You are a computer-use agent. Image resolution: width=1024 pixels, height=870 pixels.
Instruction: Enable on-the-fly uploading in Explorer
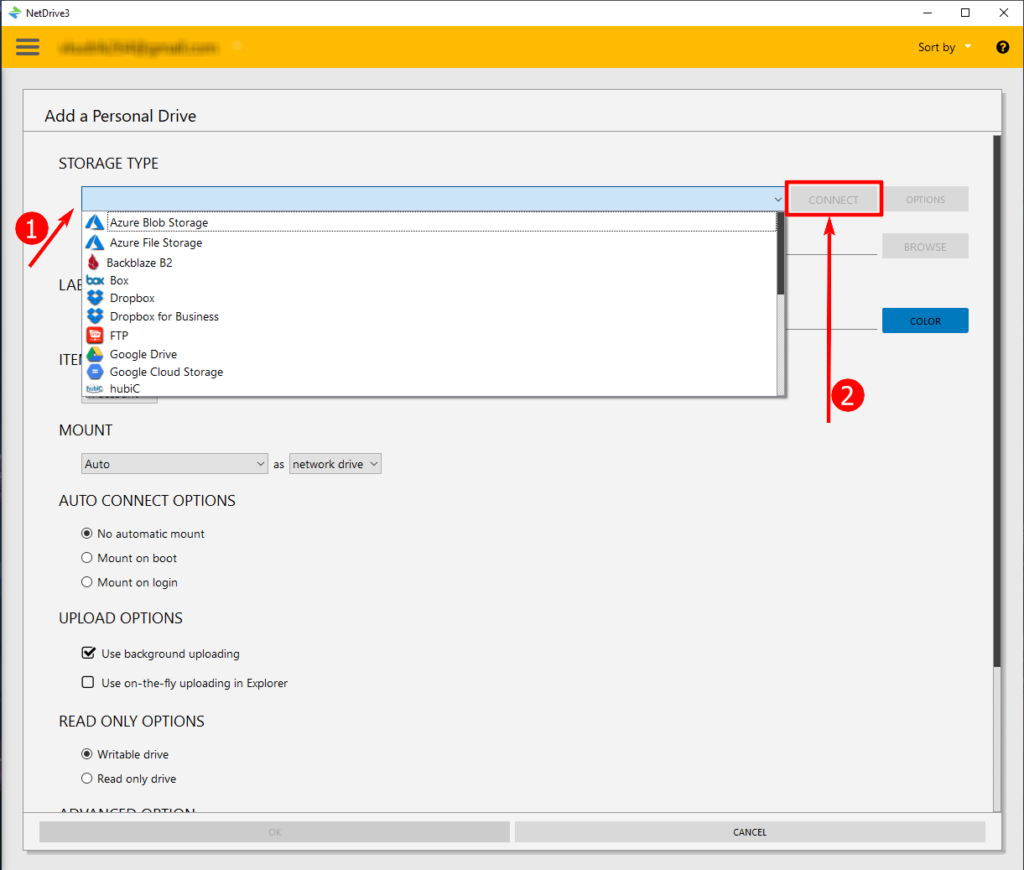pyautogui.click(x=88, y=683)
